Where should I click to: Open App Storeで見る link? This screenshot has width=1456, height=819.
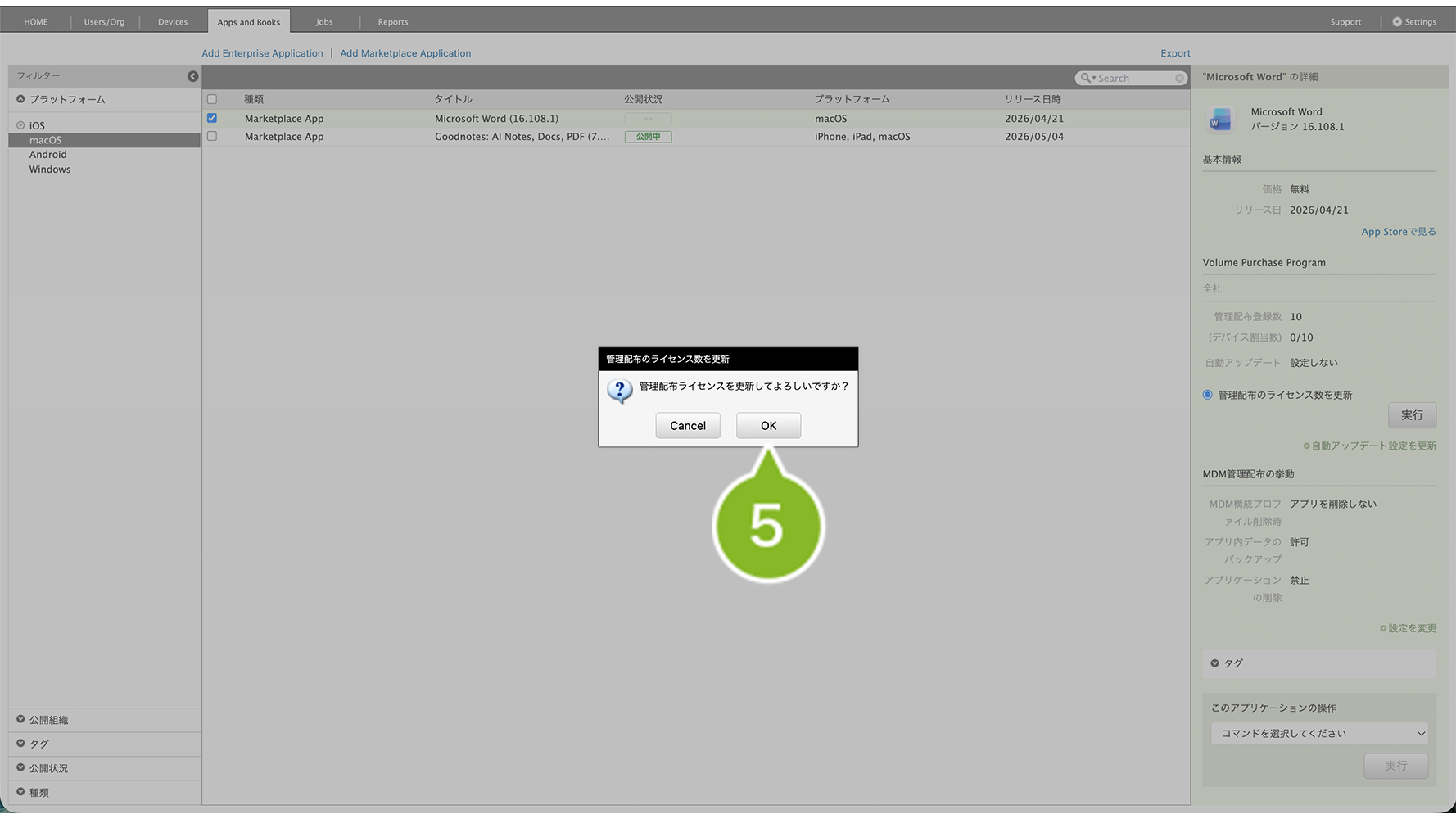click(1398, 232)
